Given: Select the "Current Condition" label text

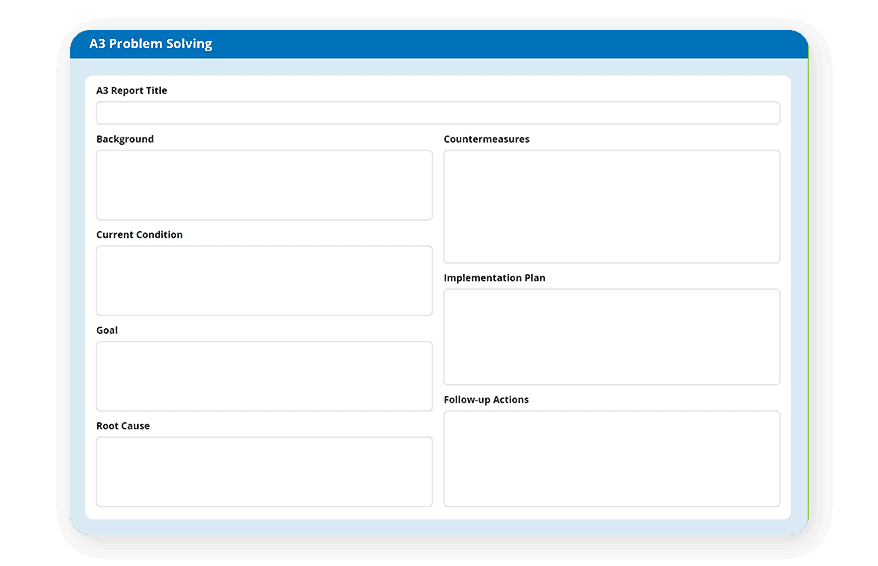Looking at the screenshot, I should click(139, 235).
